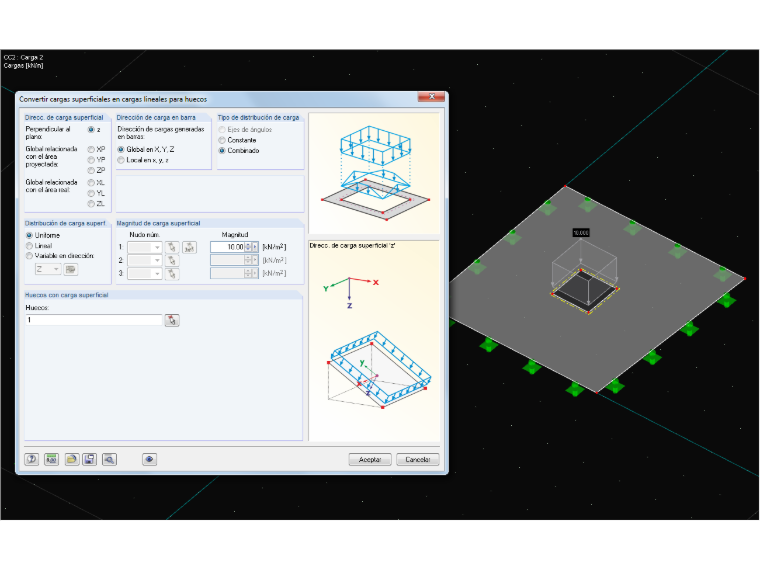This screenshot has width=760, height=570.
Task: Select 'Variable en dirección' load distribution
Action: tap(29, 255)
